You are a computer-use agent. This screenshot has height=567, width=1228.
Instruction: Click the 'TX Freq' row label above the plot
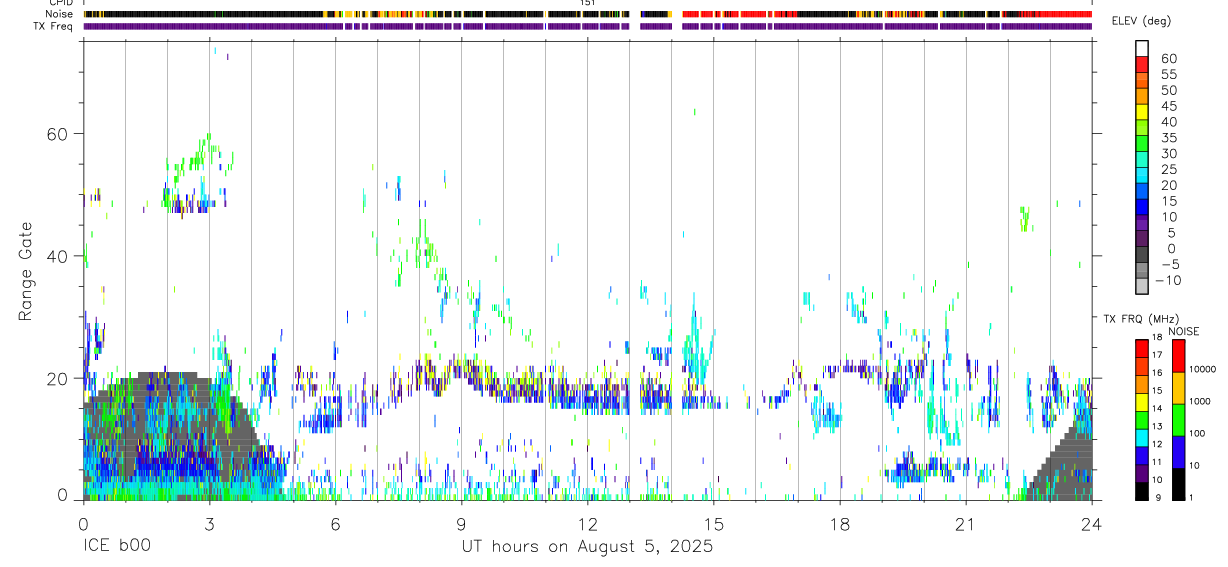coord(55,26)
